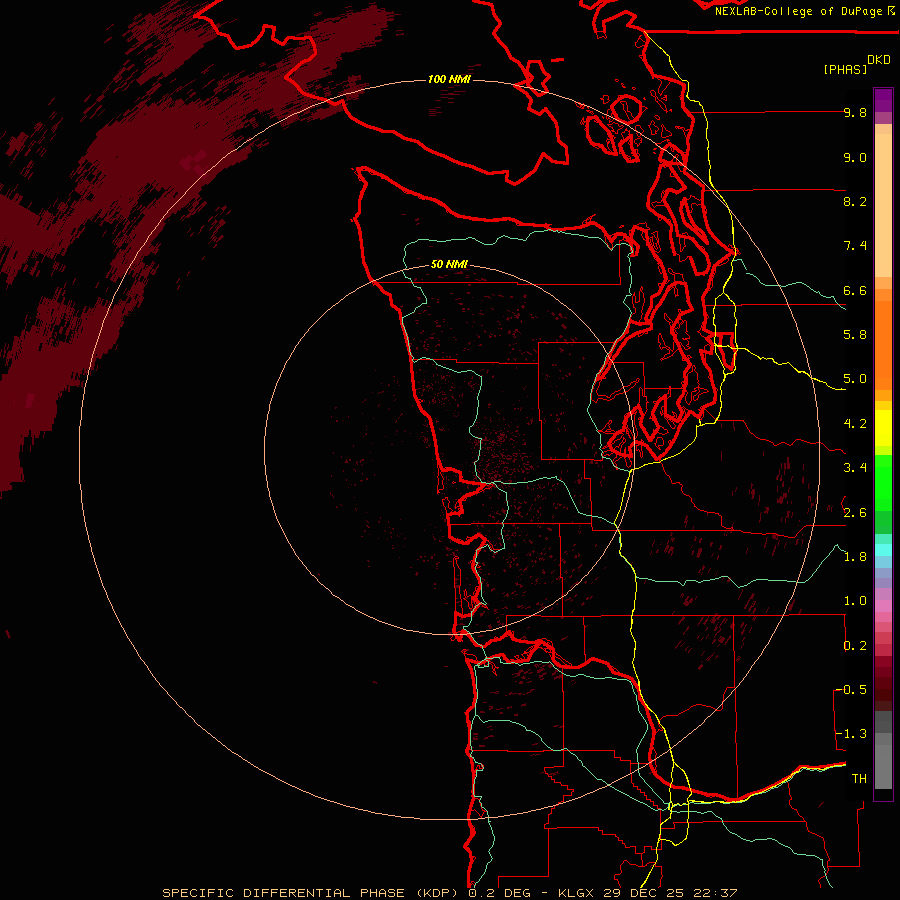Screen dimensions: 900x900
Task: Click the gray TH colorbar segment
Action: (883, 766)
